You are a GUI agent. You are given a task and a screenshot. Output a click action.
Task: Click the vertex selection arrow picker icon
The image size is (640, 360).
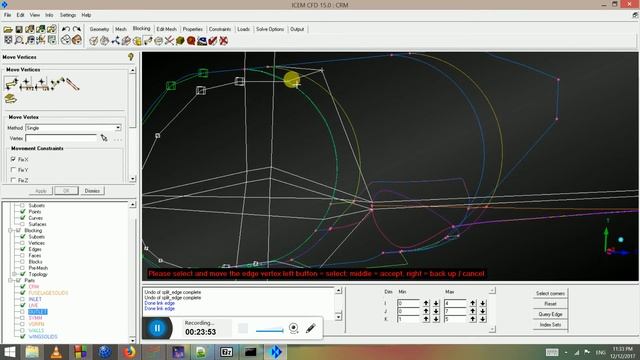104,138
